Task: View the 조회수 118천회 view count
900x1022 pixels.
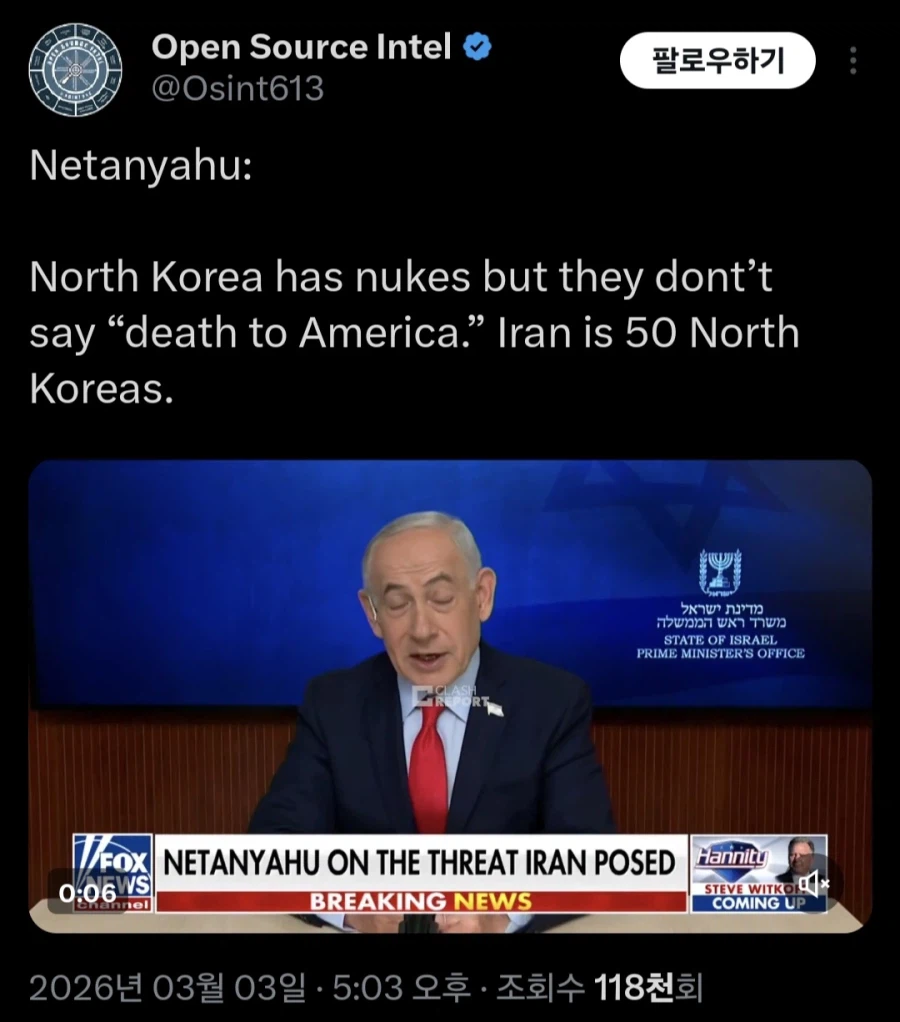Action: pyautogui.click(x=600, y=987)
